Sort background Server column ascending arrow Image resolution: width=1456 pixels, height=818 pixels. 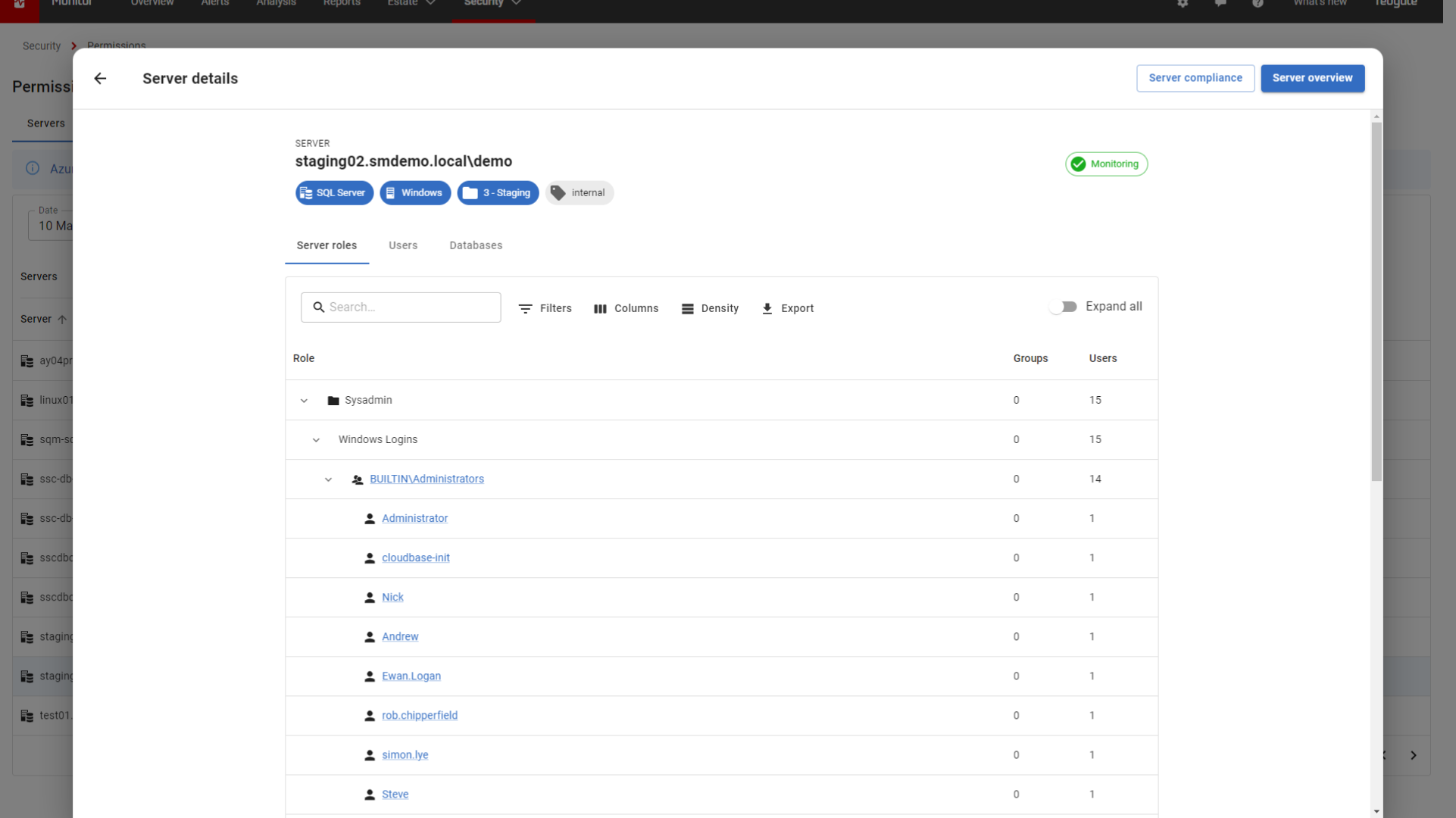pos(62,319)
